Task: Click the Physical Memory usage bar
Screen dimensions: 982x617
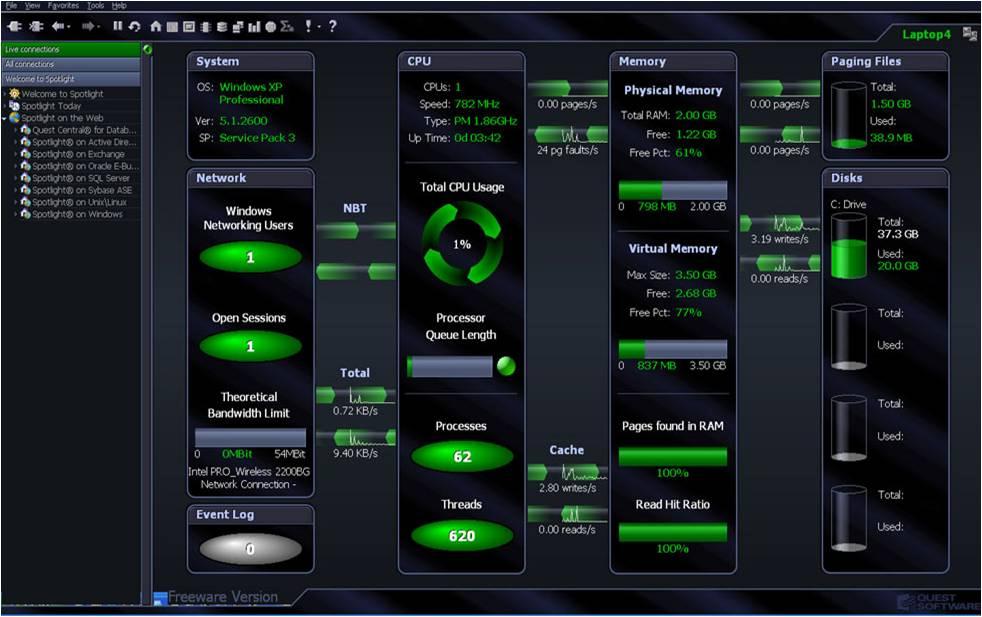Action: (x=673, y=190)
